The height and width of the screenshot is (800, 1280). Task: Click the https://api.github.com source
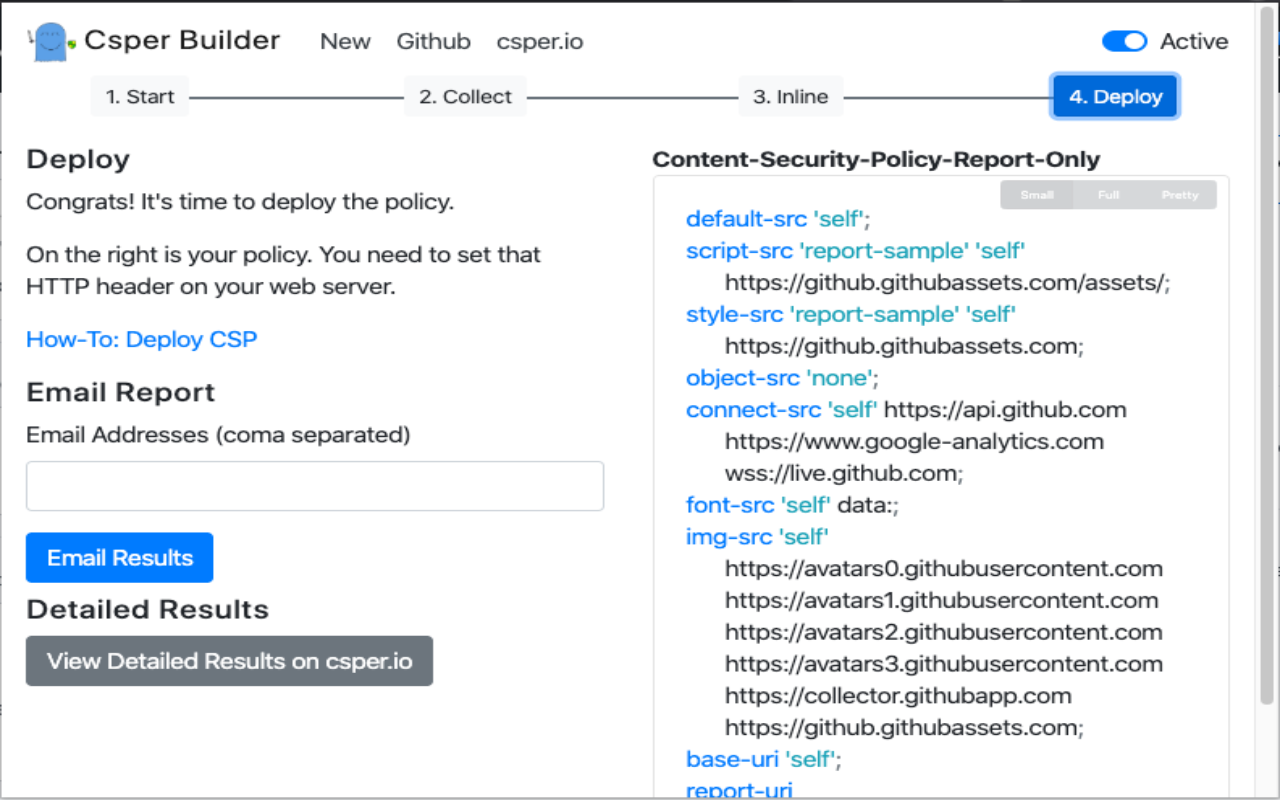click(x=1005, y=410)
